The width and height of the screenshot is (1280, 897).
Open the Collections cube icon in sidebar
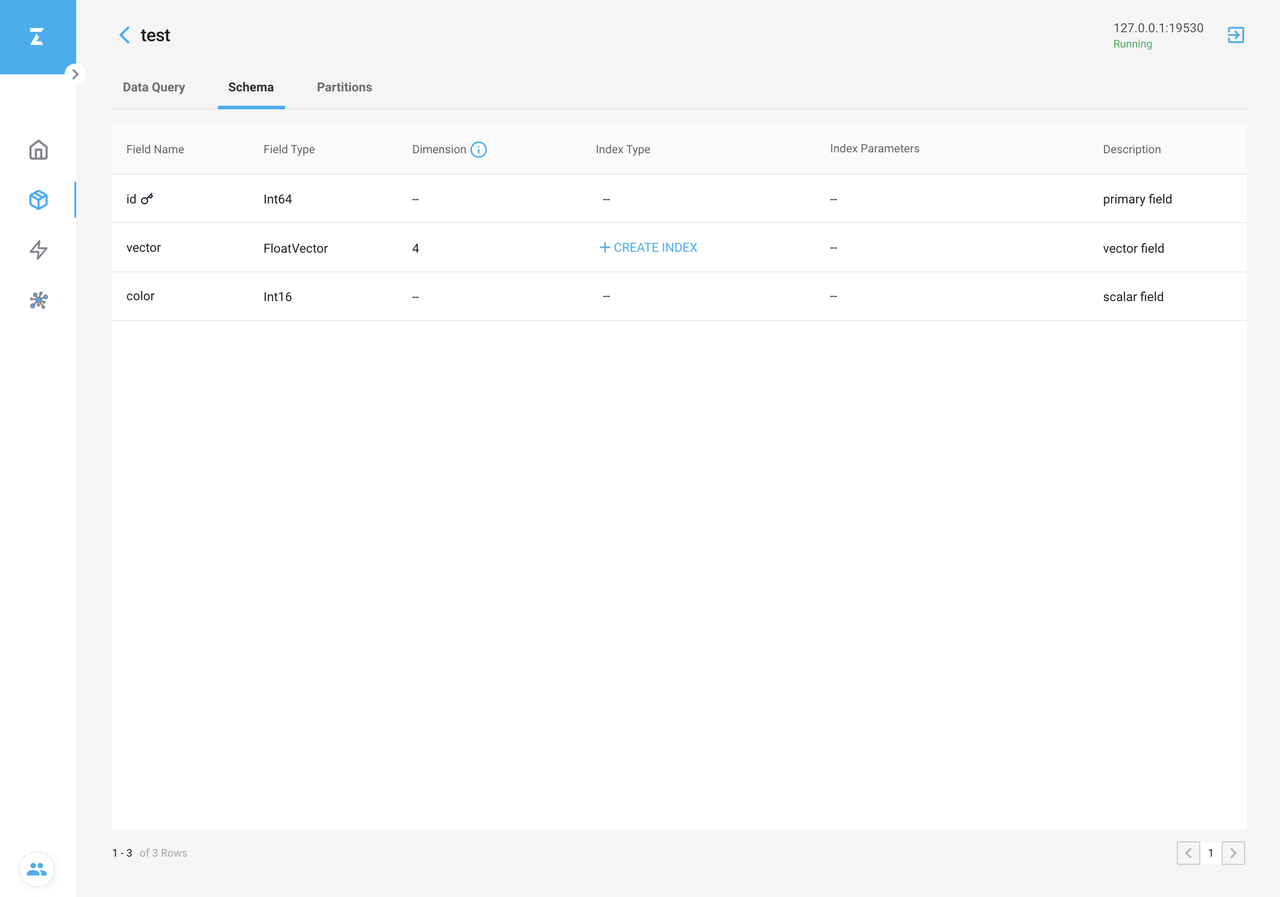point(38,200)
